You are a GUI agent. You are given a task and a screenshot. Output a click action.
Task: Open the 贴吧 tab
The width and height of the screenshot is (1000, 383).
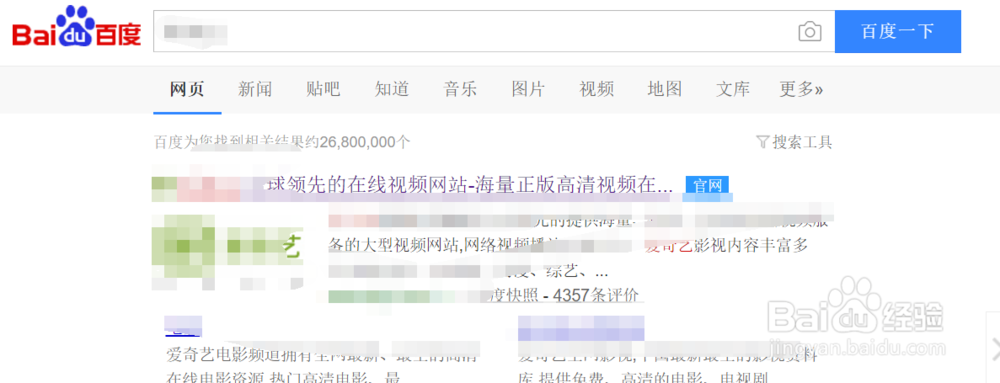coord(323,89)
